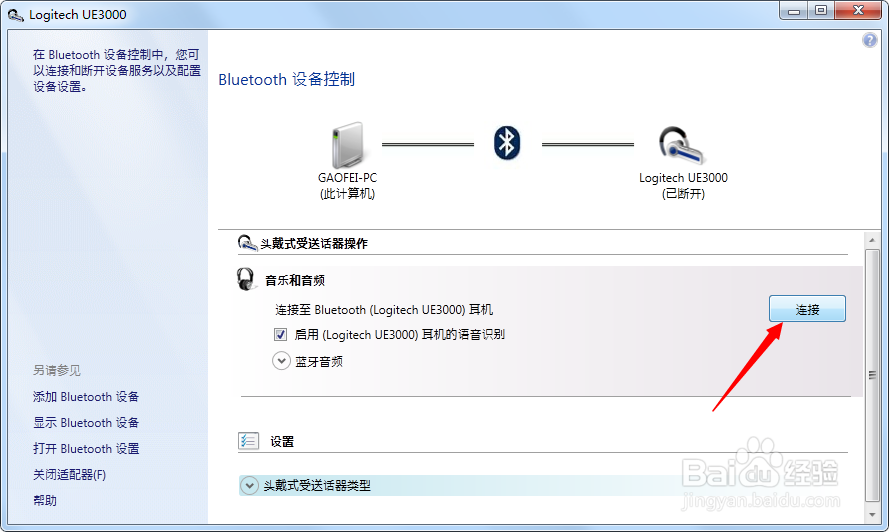Click the title bar headset app icon

tap(15, 15)
